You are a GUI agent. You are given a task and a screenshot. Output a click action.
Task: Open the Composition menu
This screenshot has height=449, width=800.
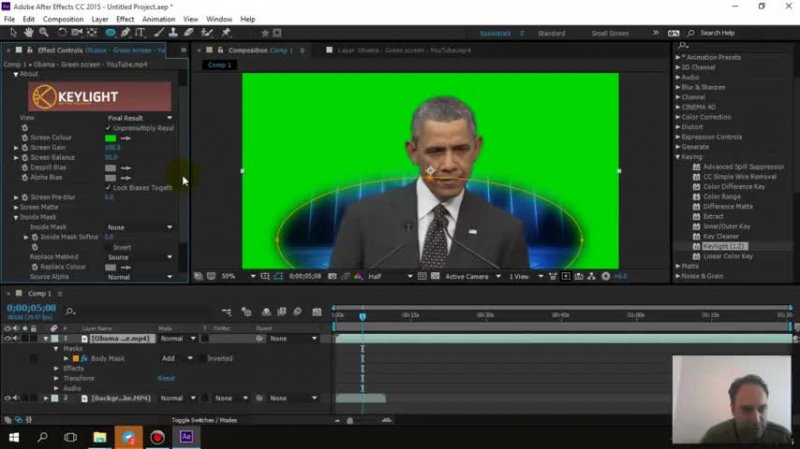[x=63, y=19]
